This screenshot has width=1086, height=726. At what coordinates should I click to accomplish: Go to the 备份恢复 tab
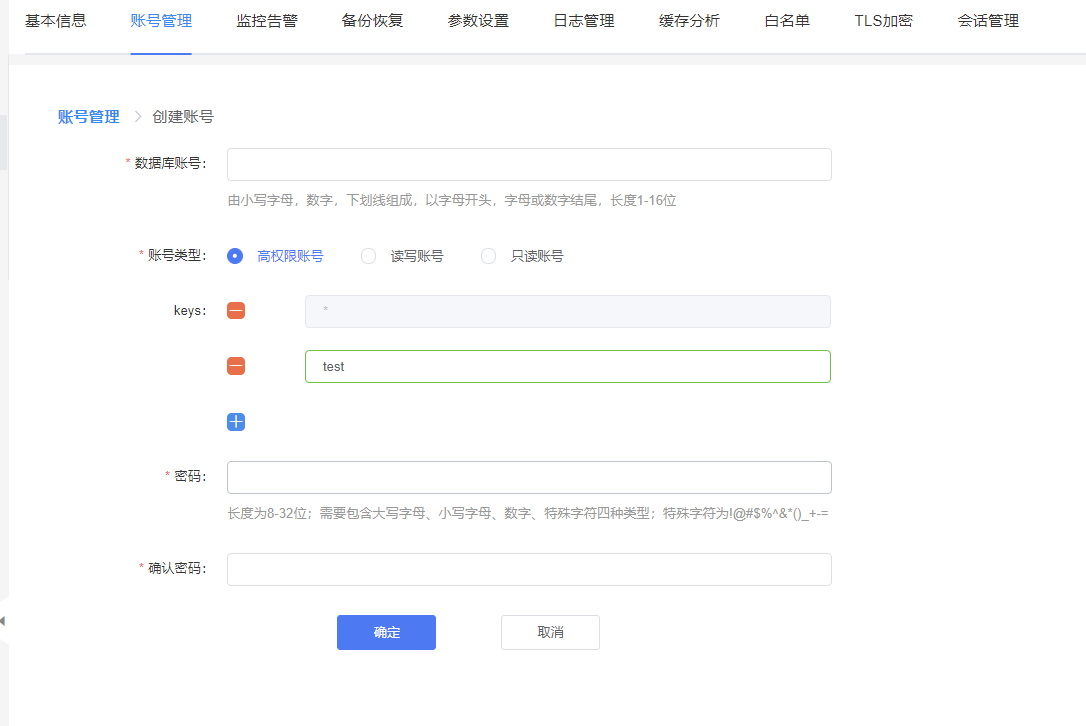point(372,21)
